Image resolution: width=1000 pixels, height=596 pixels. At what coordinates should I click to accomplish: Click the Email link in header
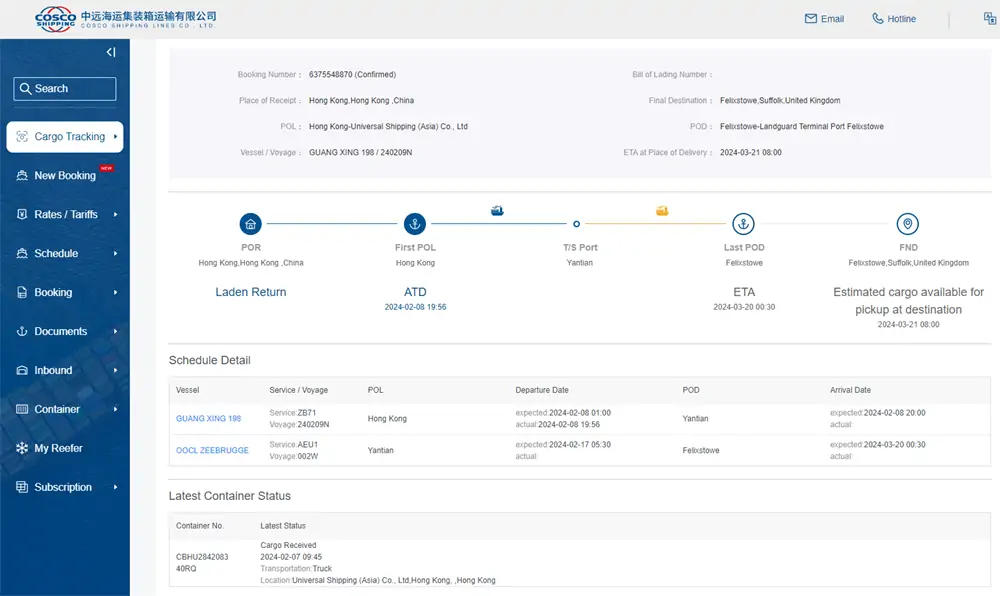(x=832, y=19)
